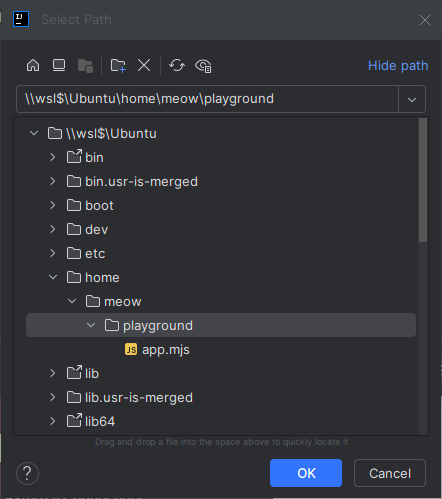Click the folder icon next to playground
Viewport: 442px width, 499px height.
point(112,325)
